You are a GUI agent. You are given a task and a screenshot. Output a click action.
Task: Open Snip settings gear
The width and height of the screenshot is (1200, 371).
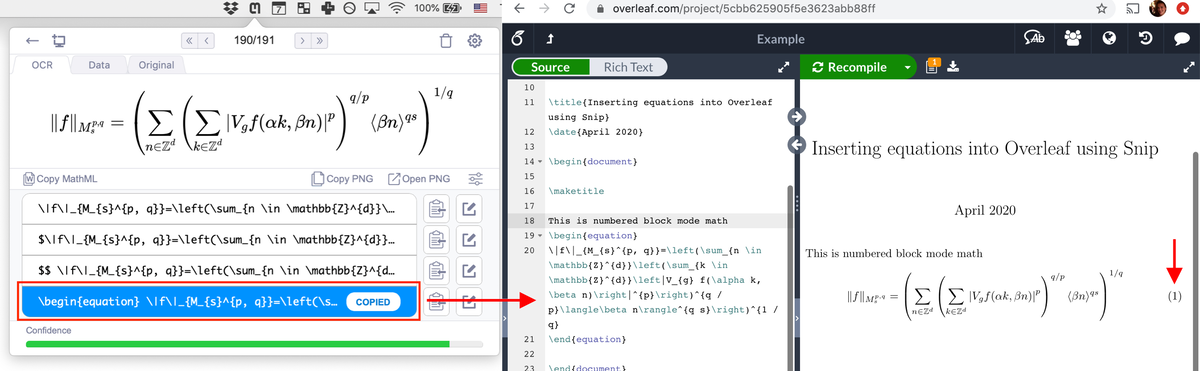475,41
